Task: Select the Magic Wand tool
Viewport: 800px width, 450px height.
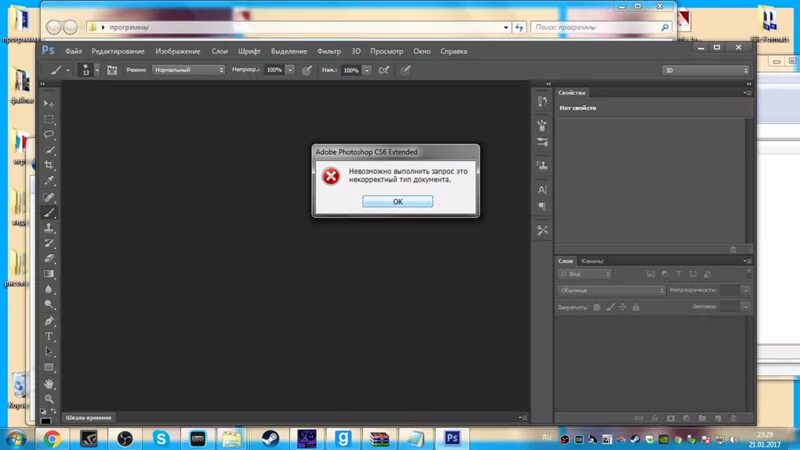Action: point(49,150)
